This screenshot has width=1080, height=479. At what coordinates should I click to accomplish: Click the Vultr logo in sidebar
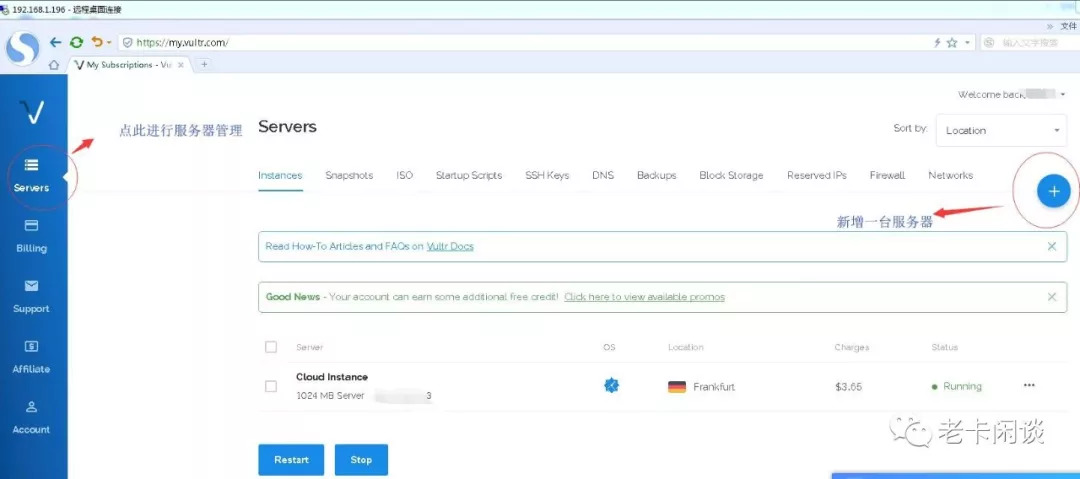click(x=32, y=112)
